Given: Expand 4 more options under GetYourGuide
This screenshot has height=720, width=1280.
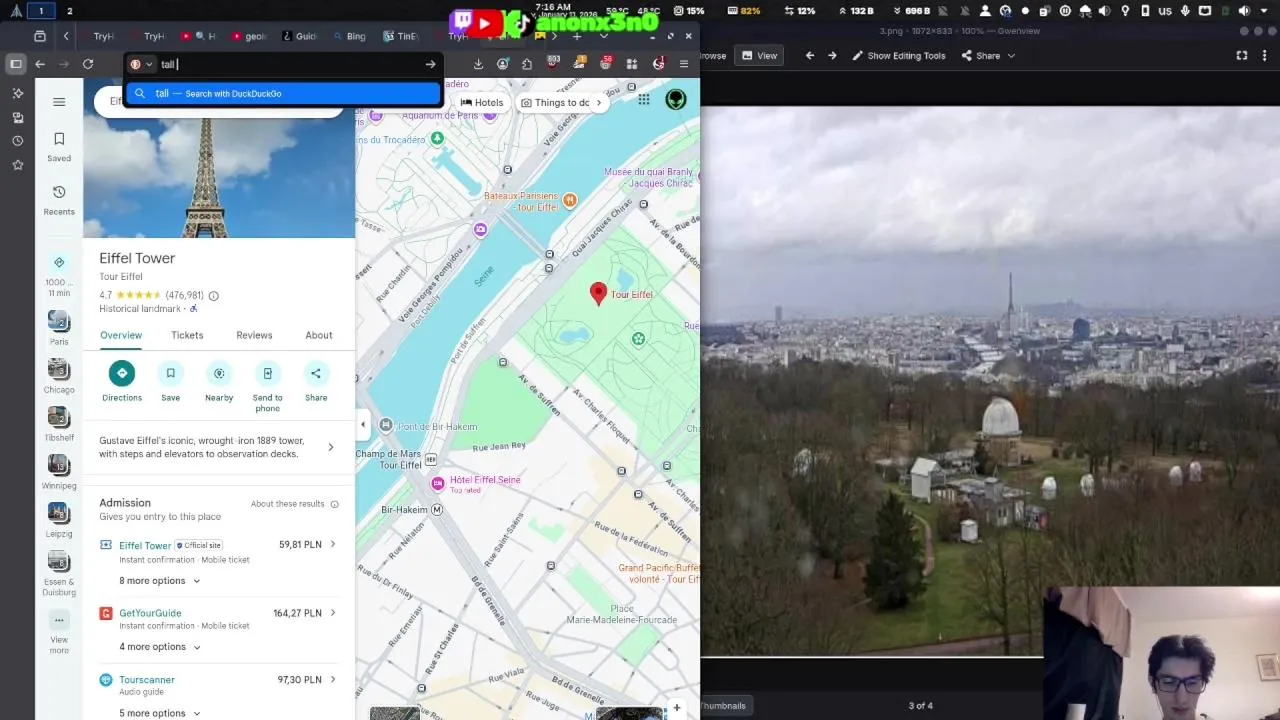Looking at the screenshot, I should click(159, 647).
